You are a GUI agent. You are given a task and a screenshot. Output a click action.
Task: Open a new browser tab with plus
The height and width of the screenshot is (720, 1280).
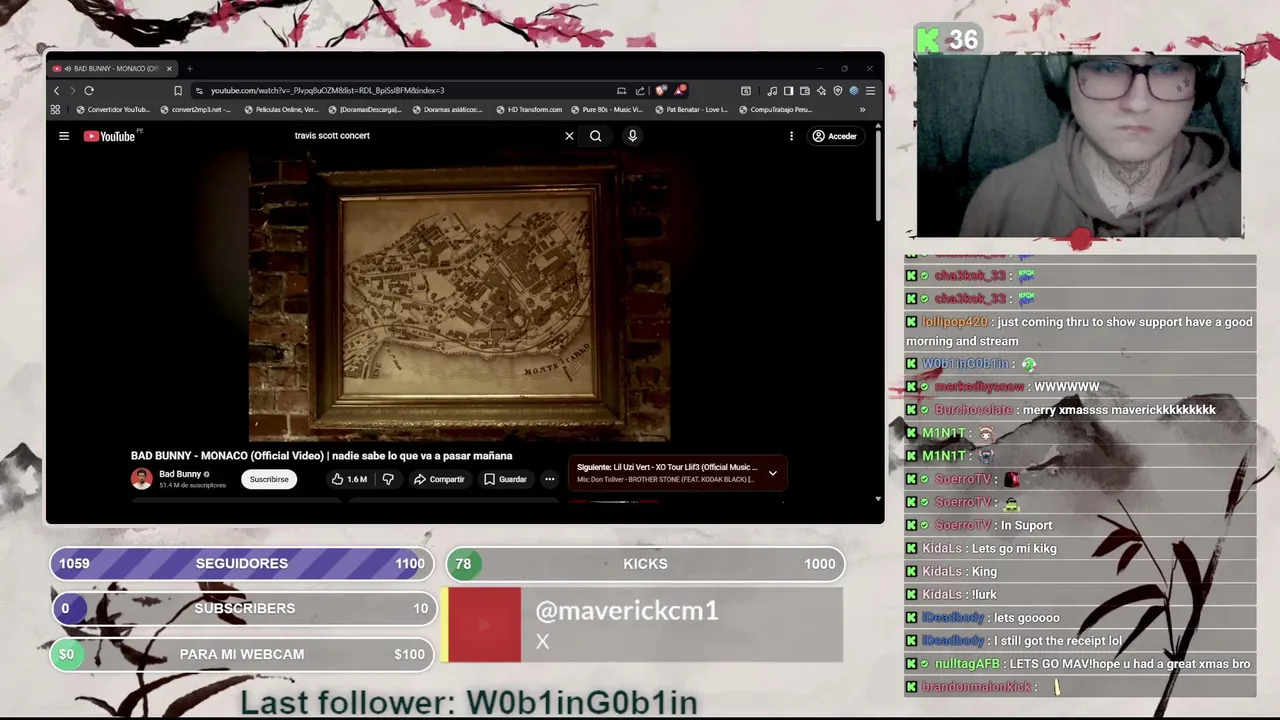pyautogui.click(x=189, y=69)
